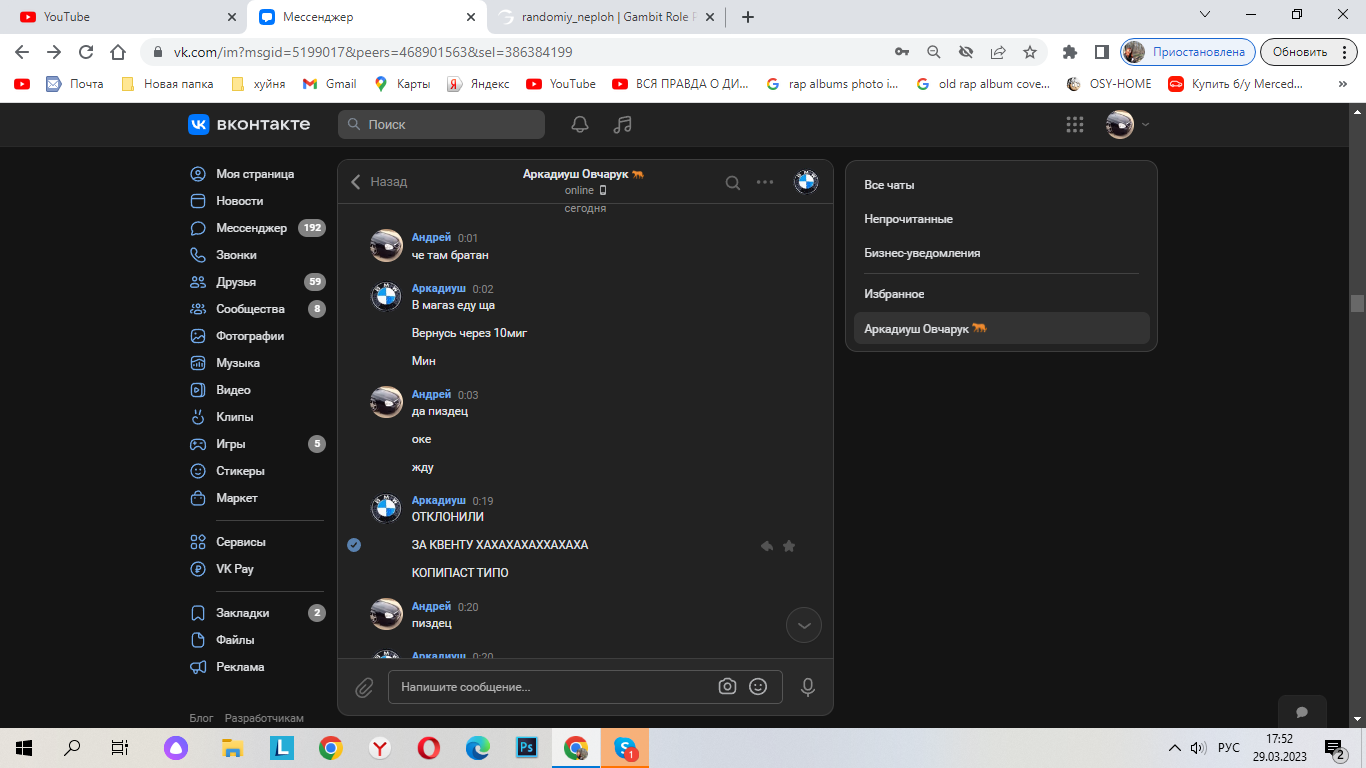Expand the profile account menu arrow
Image resolution: width=1366 pixels, height=768 pixels.
(1146, 125)
